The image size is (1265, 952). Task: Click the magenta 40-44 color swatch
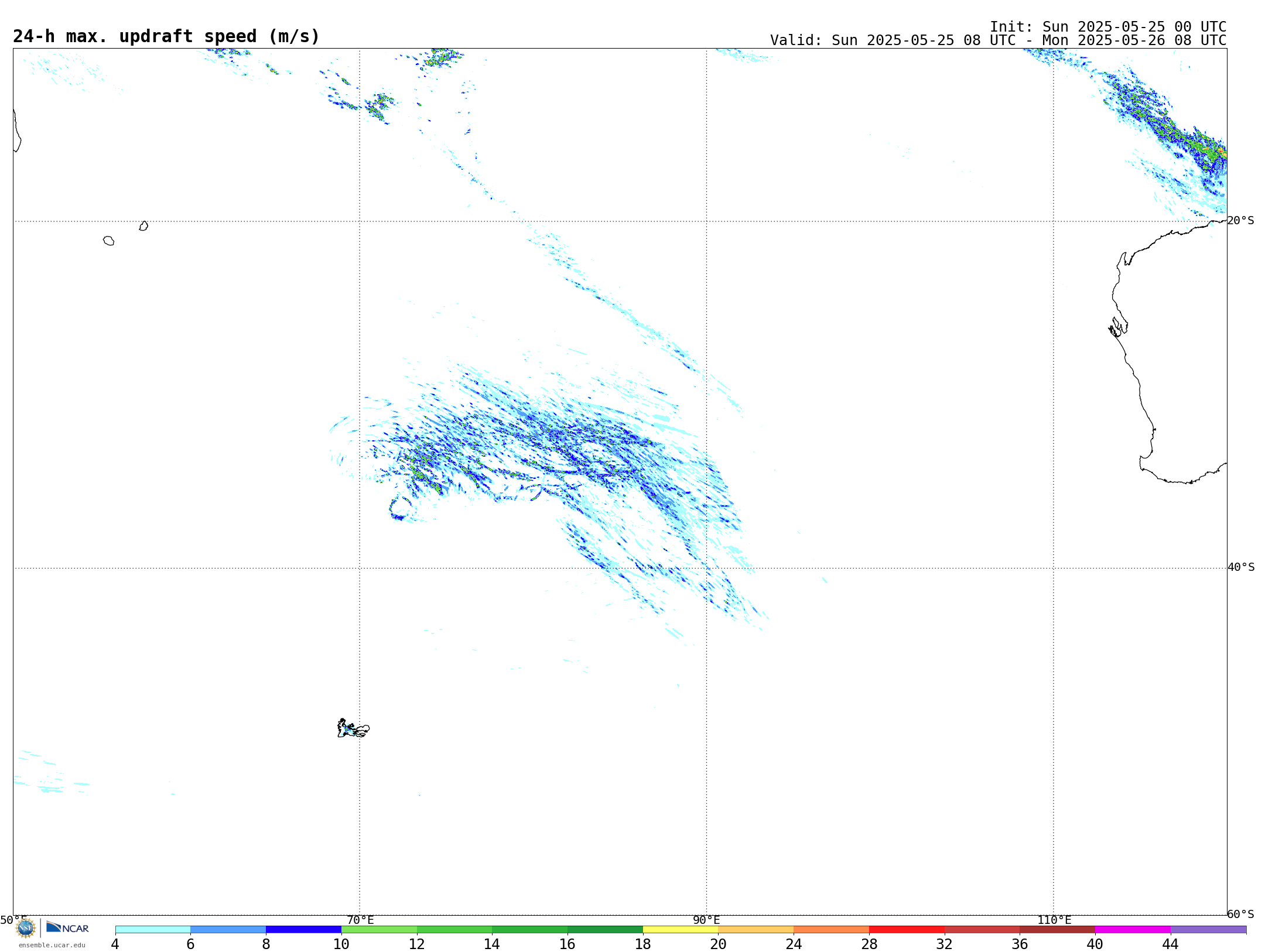coord(1133,930)
